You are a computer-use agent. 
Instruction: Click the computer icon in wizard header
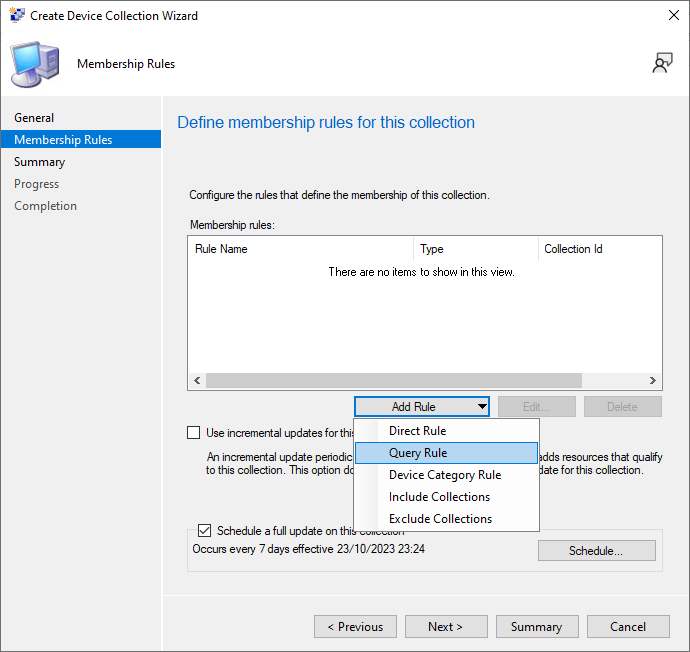pos(36,64)
